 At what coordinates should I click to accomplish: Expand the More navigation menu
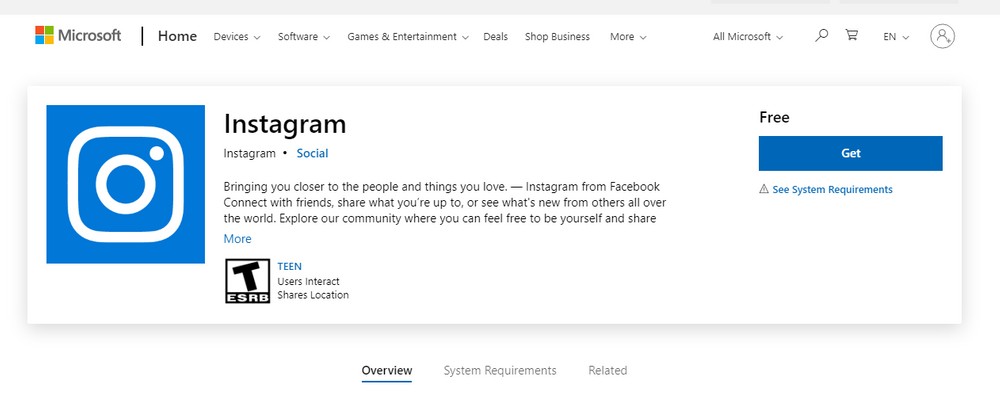pyautogui.click(x=628, y=37)
